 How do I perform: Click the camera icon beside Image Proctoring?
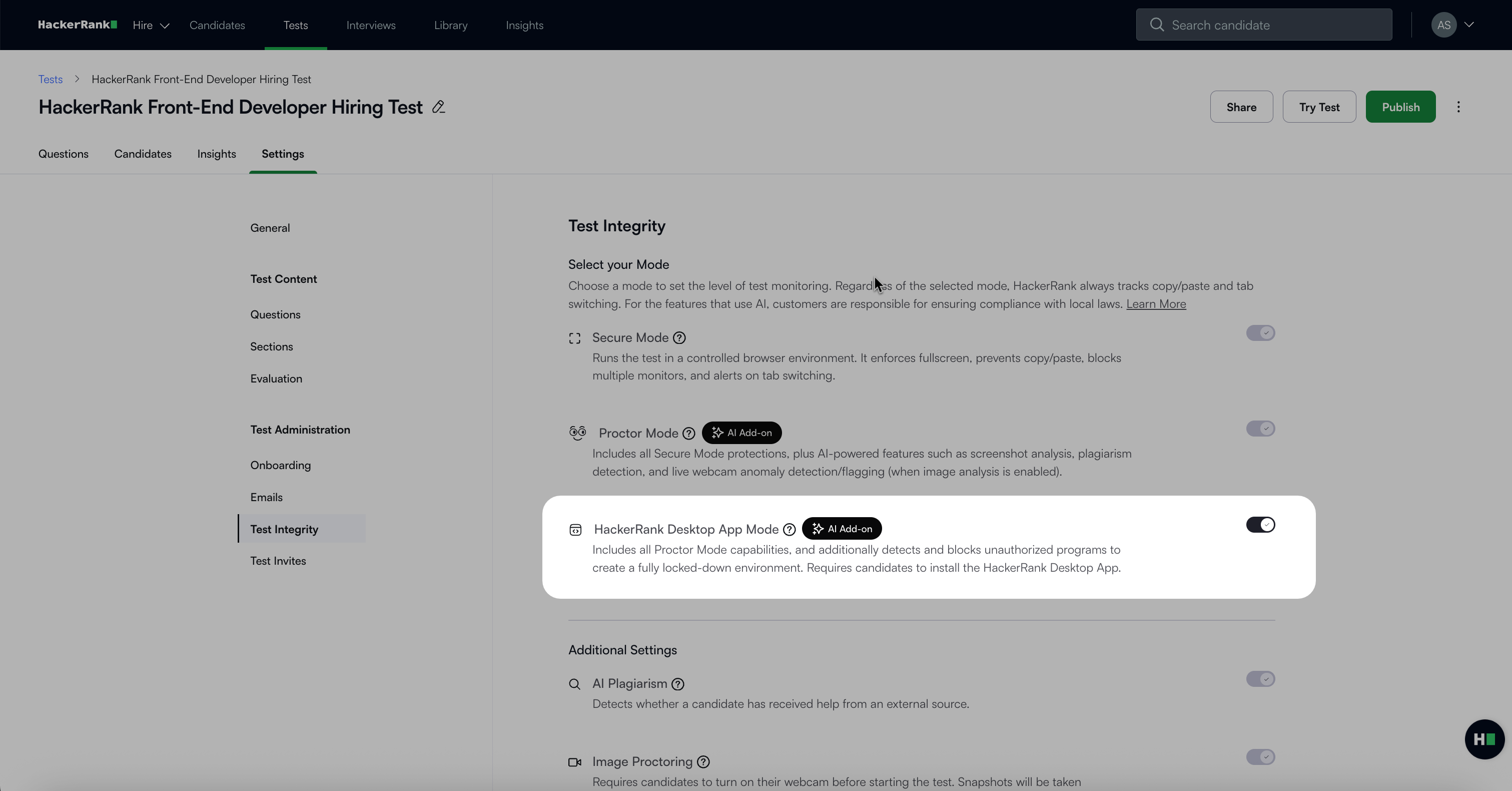pos(575,761)
